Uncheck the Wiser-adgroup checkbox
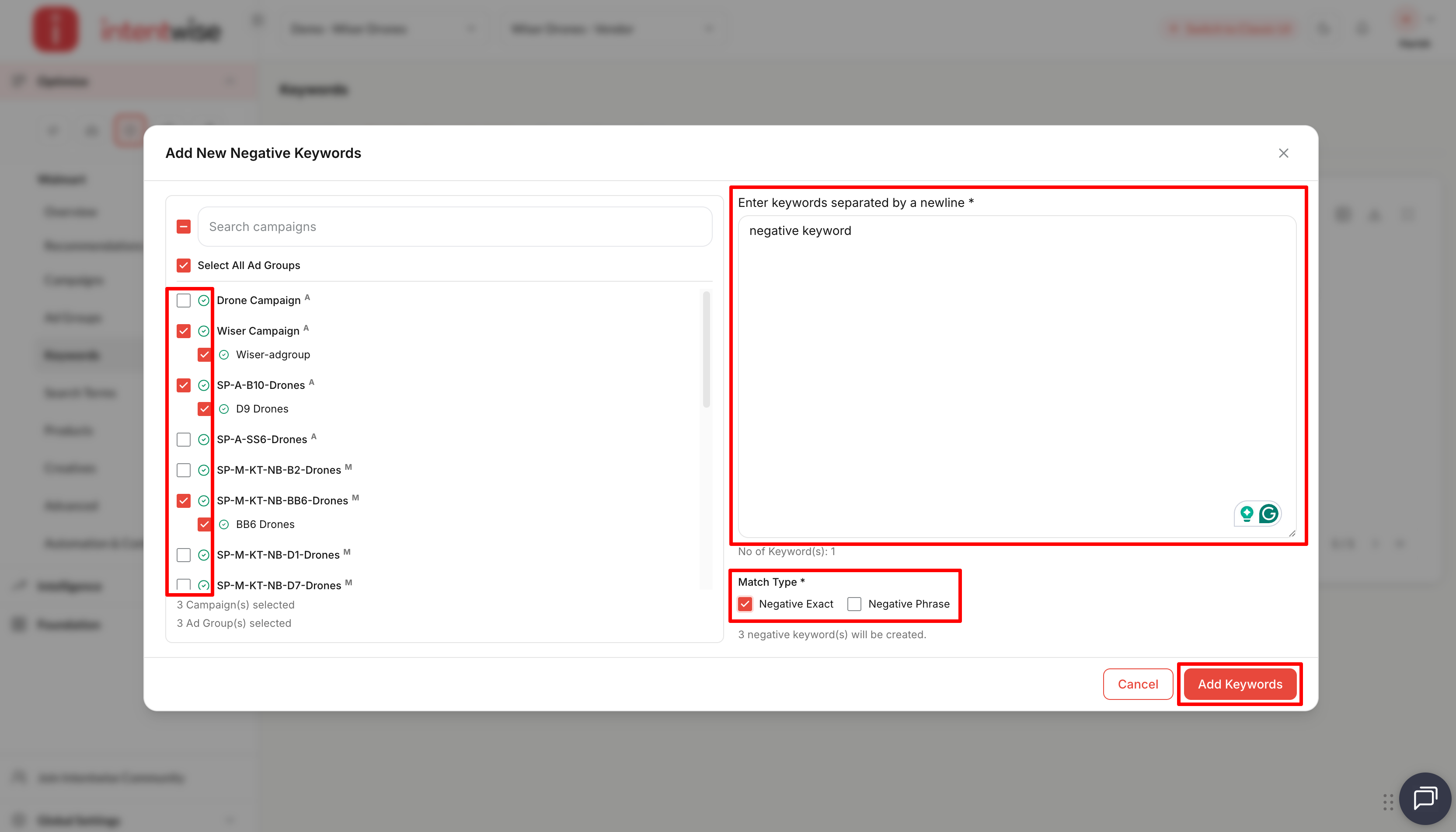 click(x=204, y=355)
